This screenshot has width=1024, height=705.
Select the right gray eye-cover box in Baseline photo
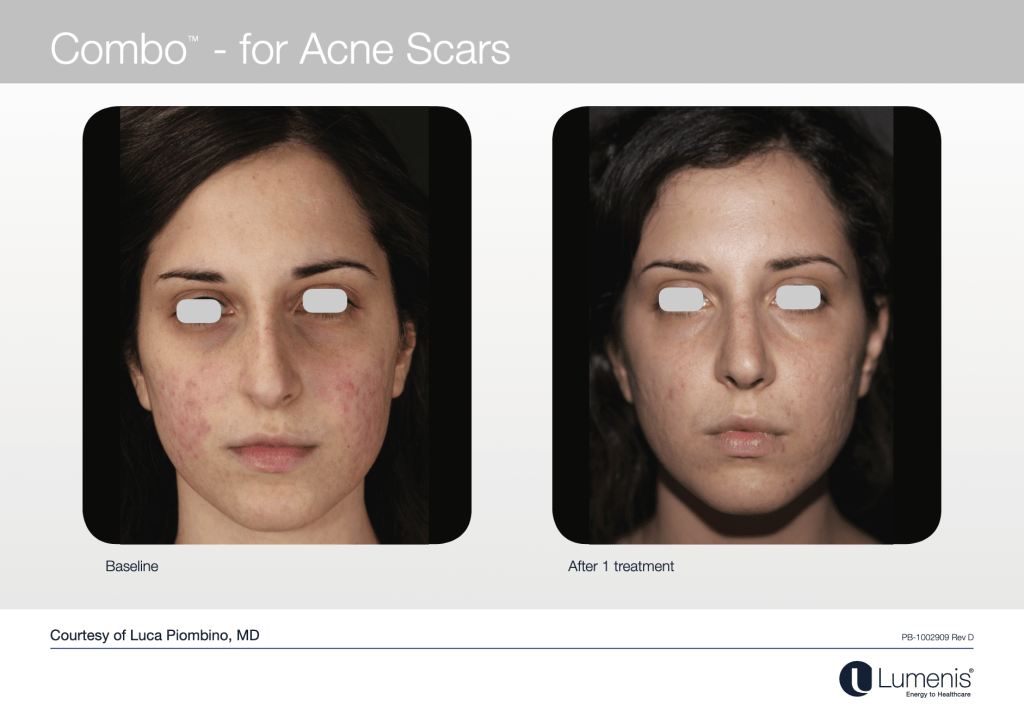325,301
